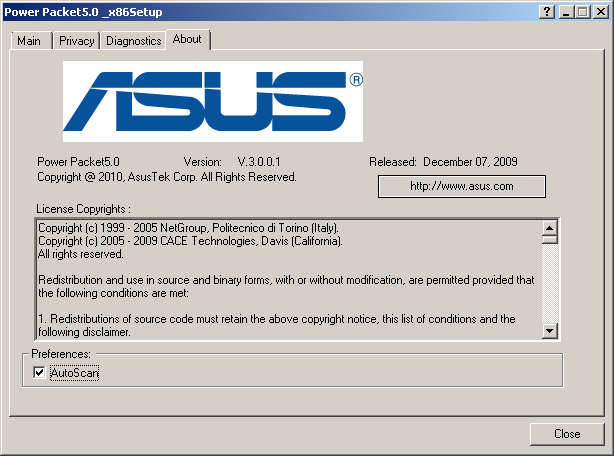Open the Privacy tab
The image size is (614, 456).
tap(76, 40)
